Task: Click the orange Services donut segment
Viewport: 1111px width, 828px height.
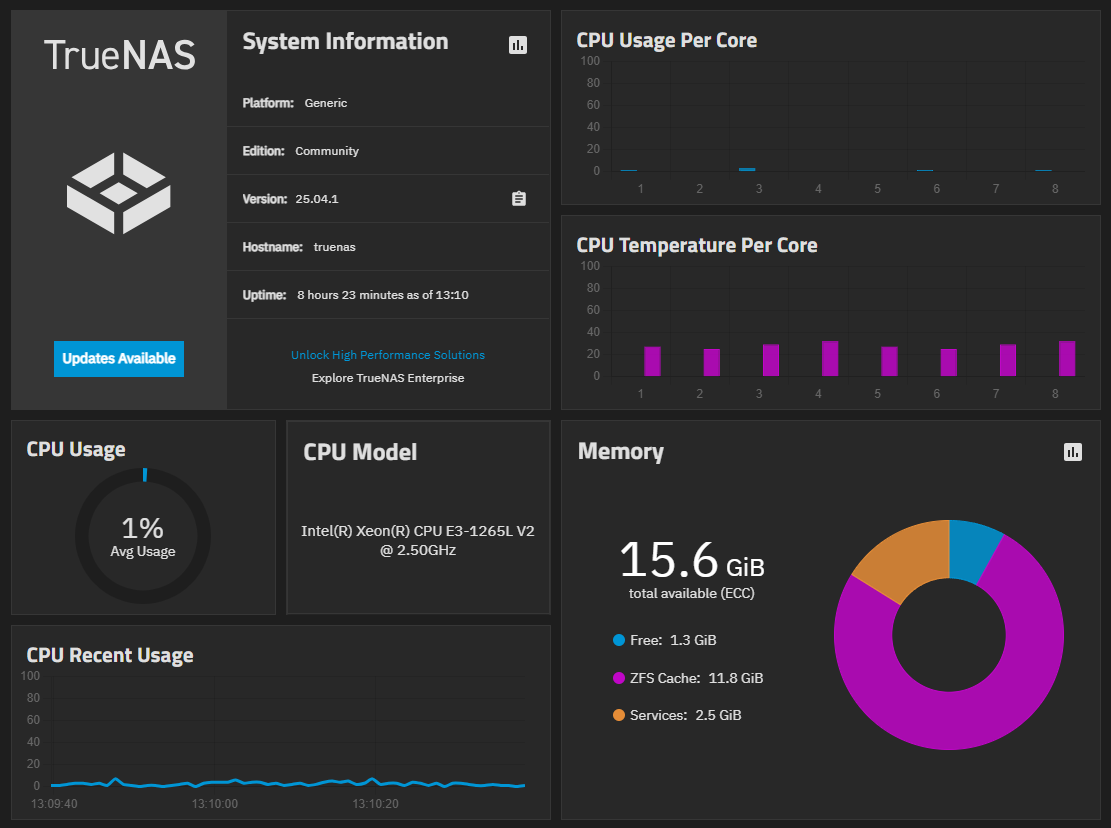Action: point(910,560)
